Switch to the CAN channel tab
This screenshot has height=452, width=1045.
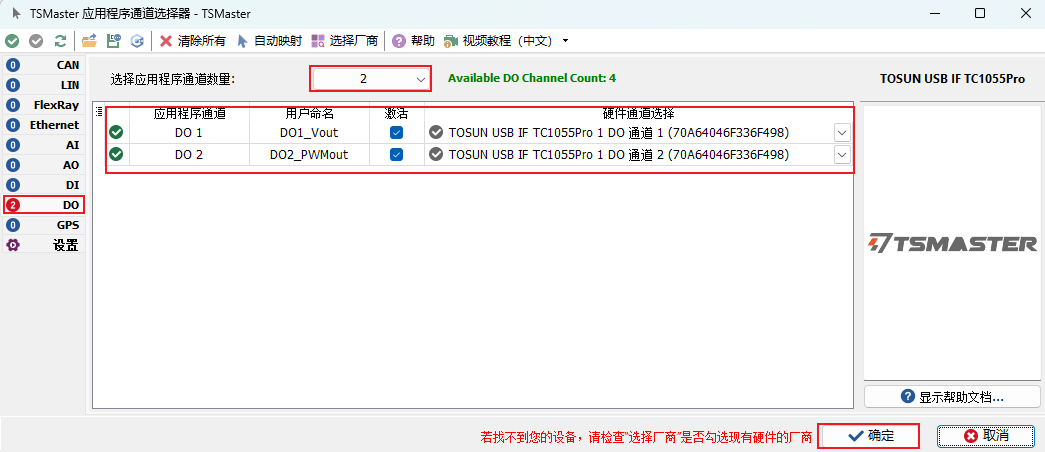point(44,65)
